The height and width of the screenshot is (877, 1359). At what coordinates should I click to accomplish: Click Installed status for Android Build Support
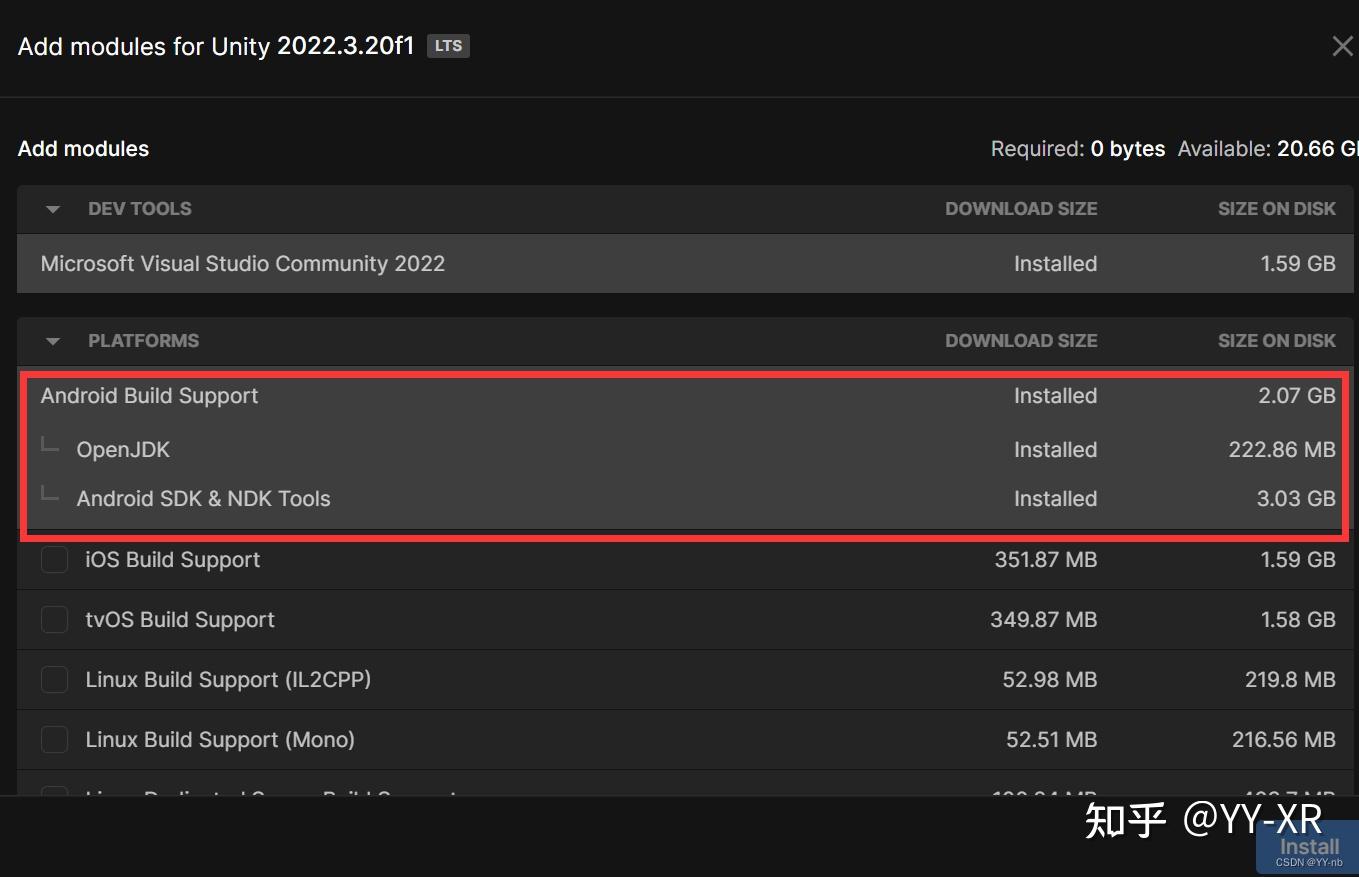(x=1055, y=396)
